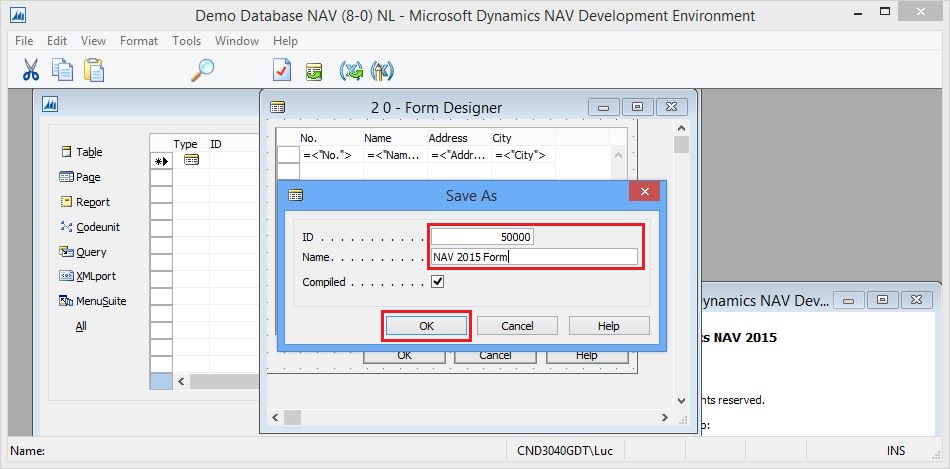950x469 pixels.
Task: Open the Tools menu
Action: pos(186,41)
